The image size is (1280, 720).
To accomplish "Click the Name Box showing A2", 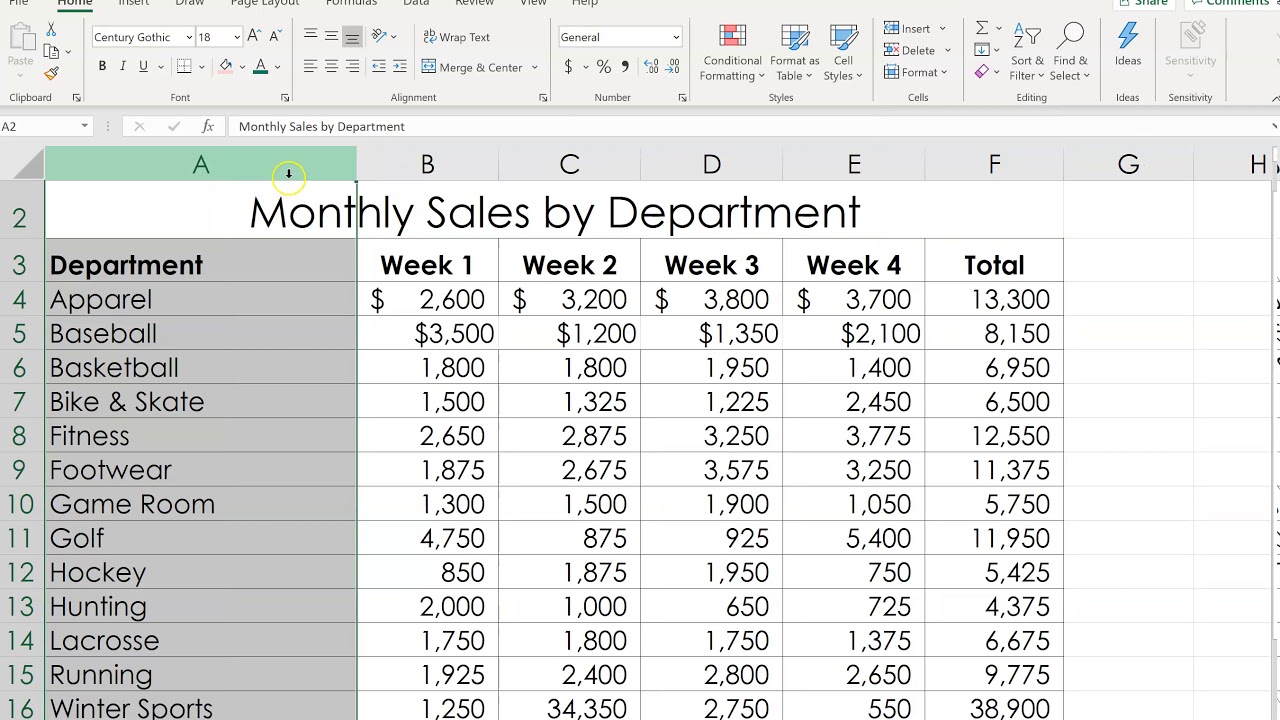I will point(38,126).
